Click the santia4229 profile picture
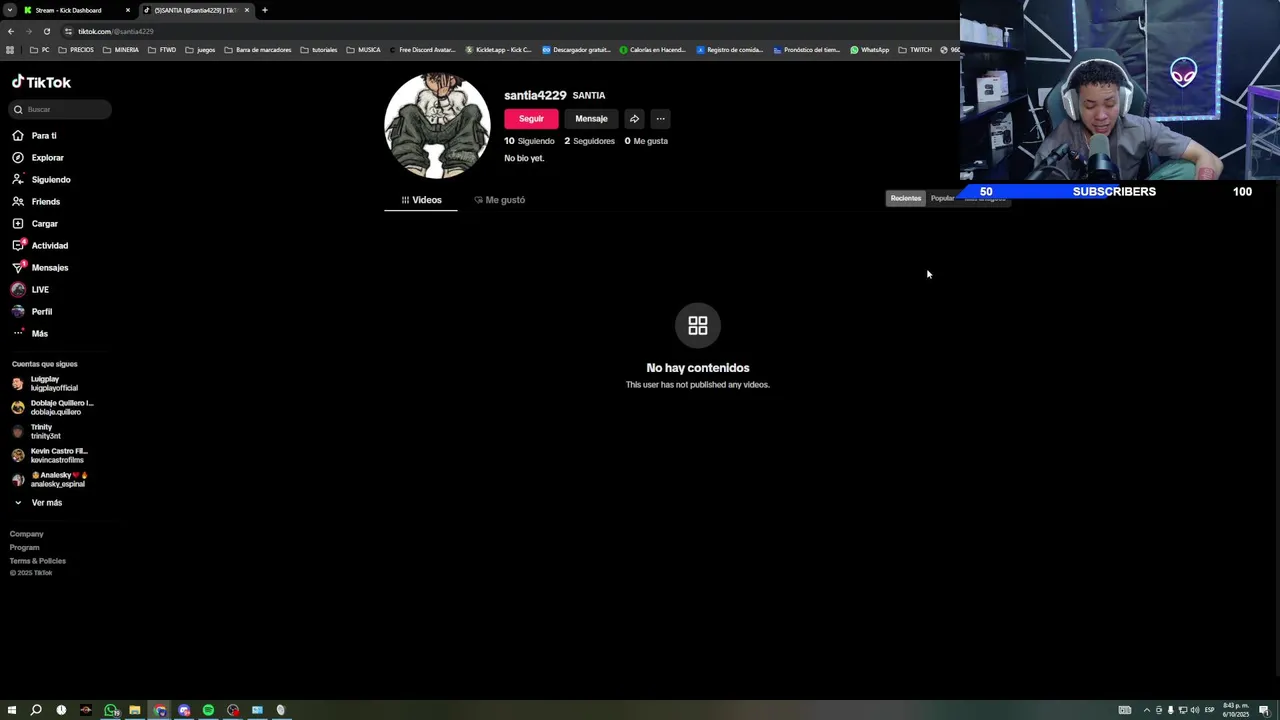1280x720 pixels. pyautogui.click(x=437, y=126)
